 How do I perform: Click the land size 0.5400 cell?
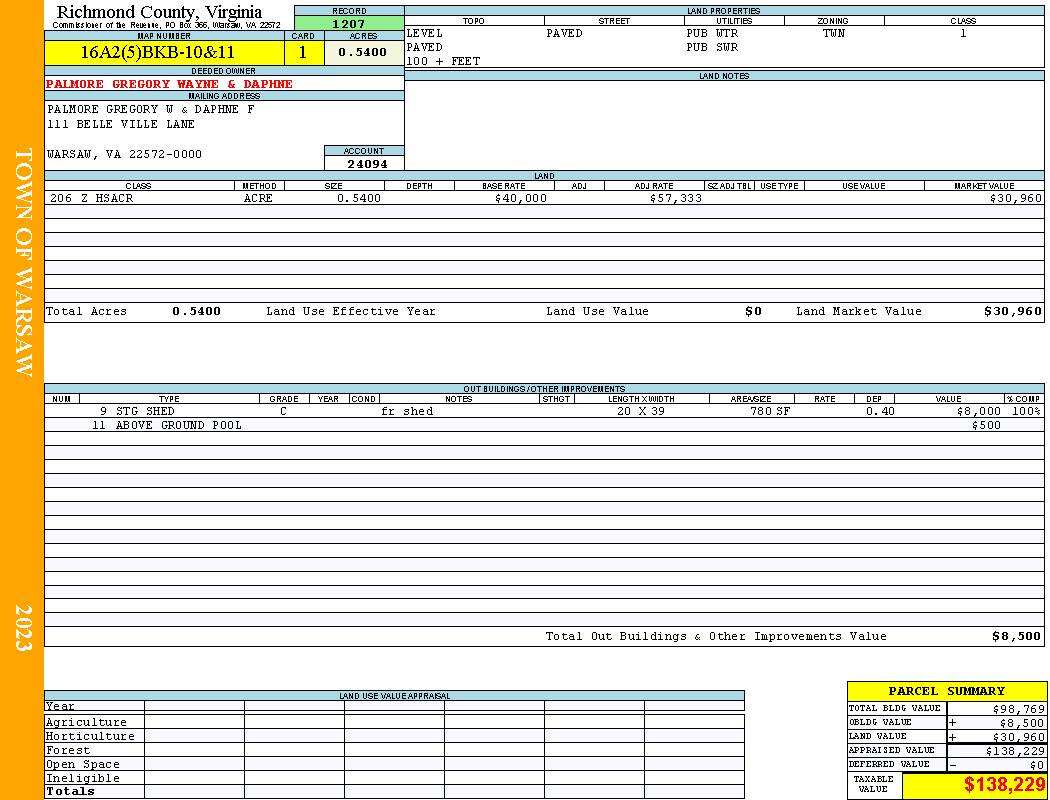click(359, 198)
